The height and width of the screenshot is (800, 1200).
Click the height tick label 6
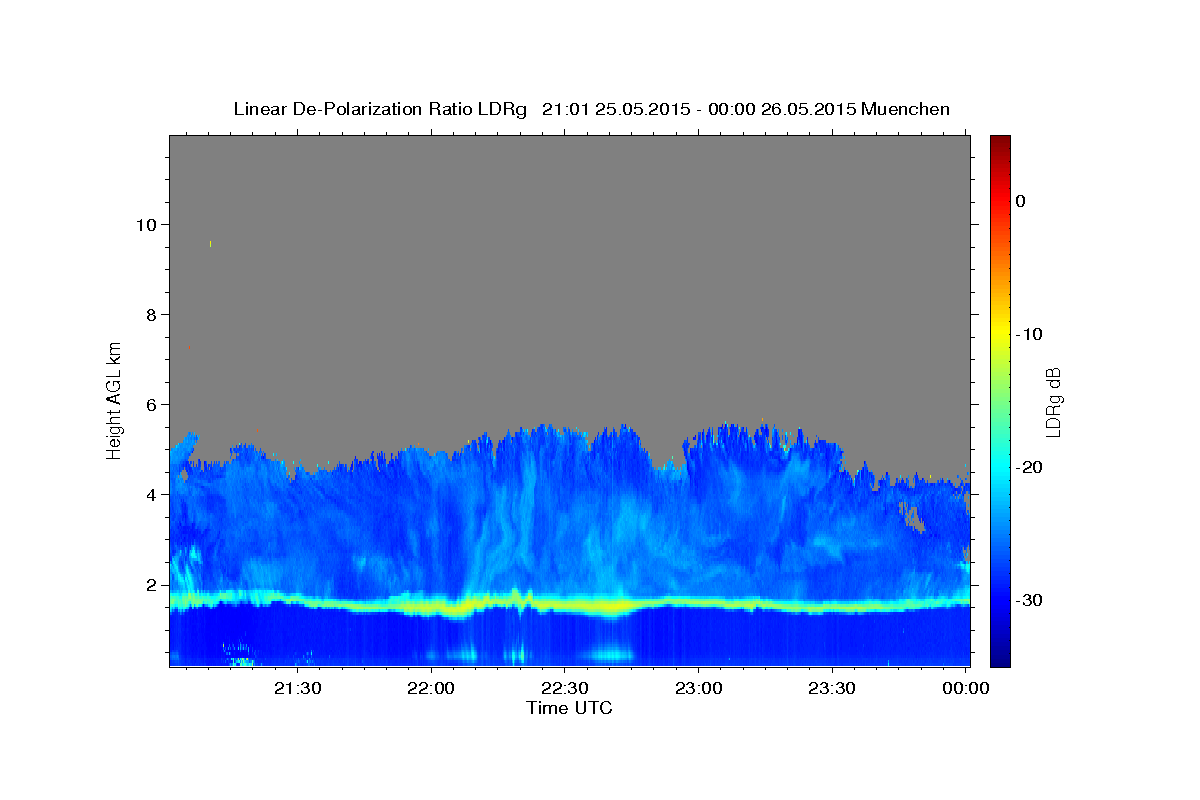click(x=152, y=404)
